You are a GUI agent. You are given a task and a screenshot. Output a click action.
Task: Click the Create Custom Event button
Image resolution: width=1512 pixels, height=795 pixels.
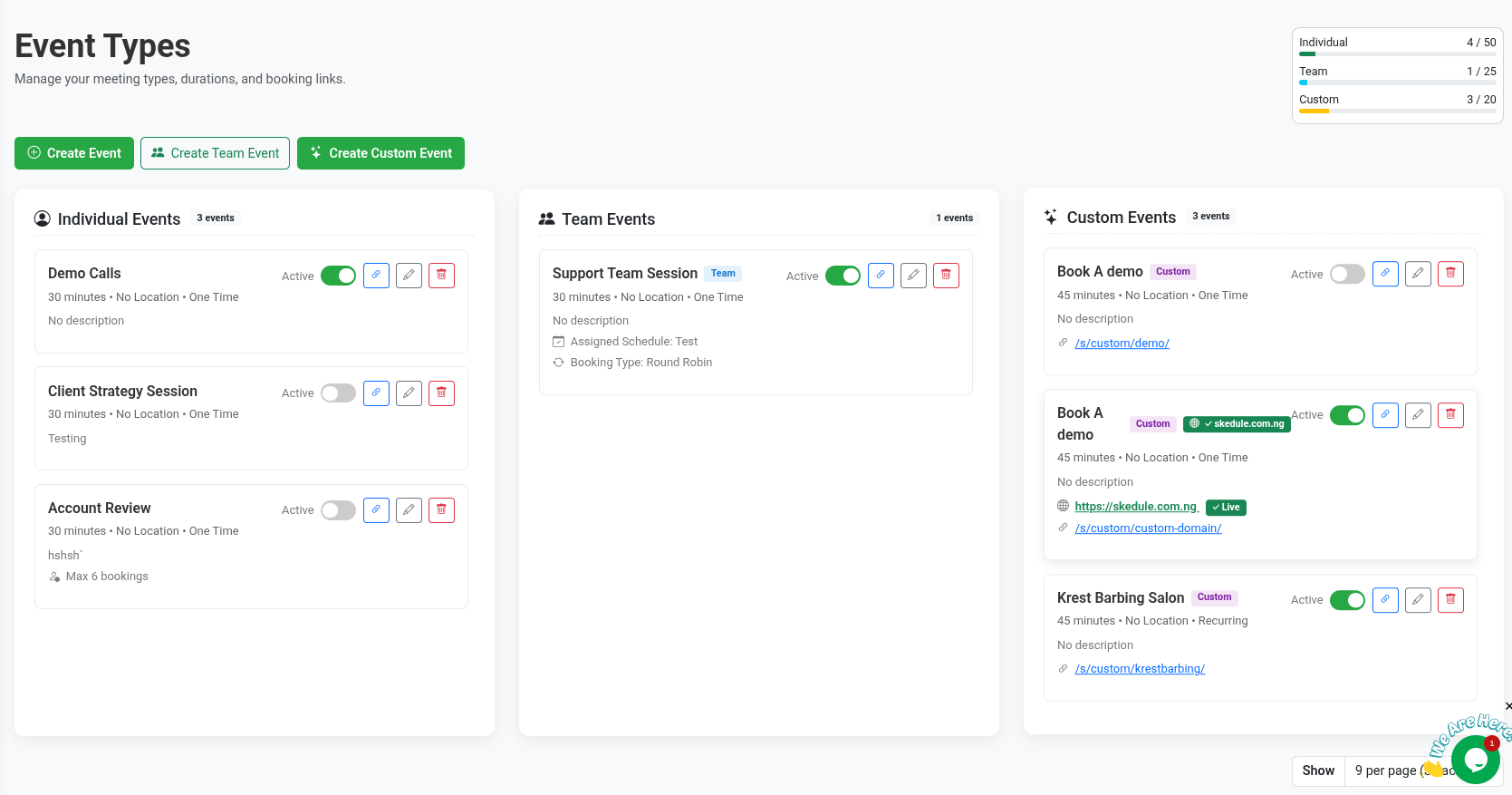[380, 153]
